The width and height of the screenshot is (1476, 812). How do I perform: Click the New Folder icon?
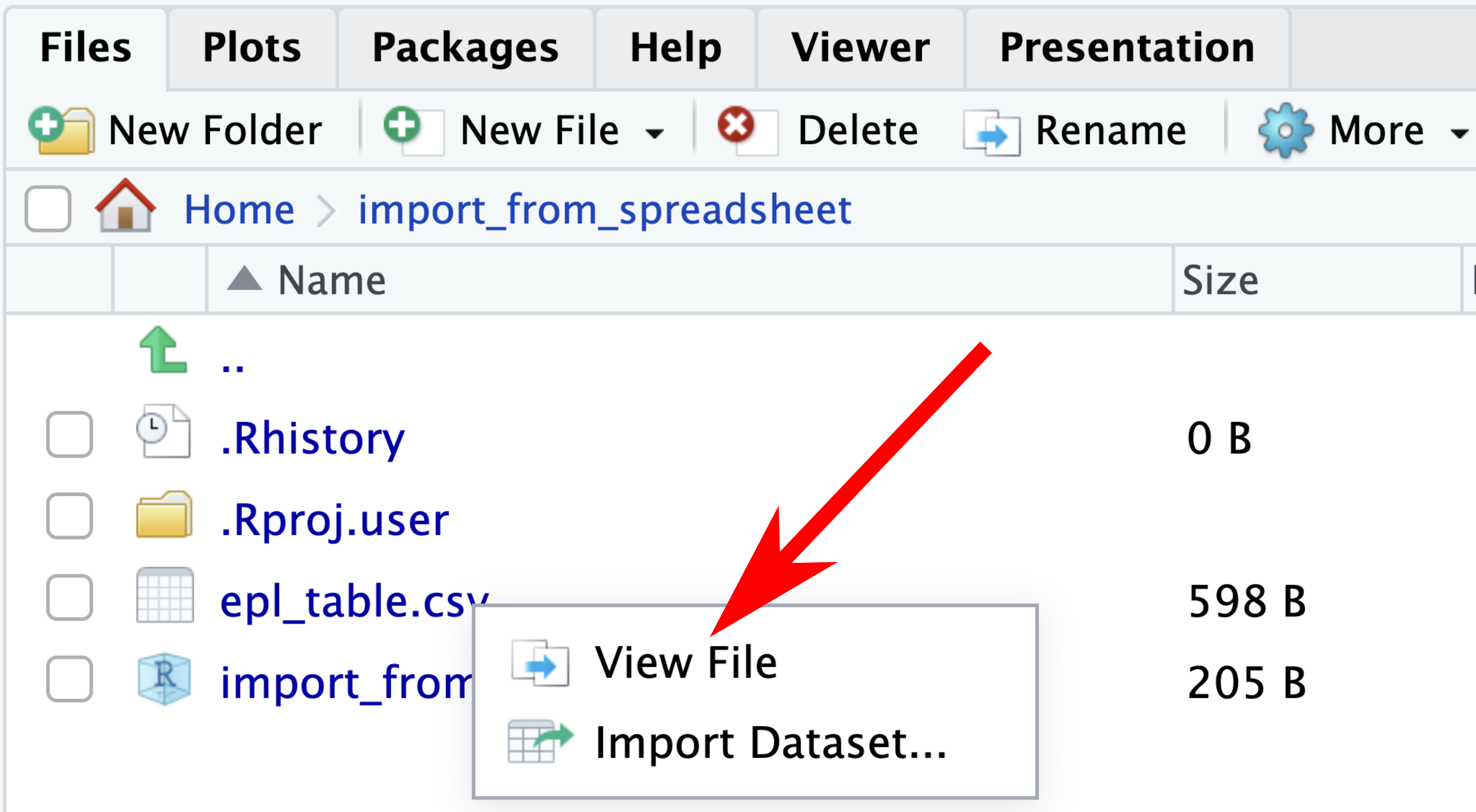point(61,130)
